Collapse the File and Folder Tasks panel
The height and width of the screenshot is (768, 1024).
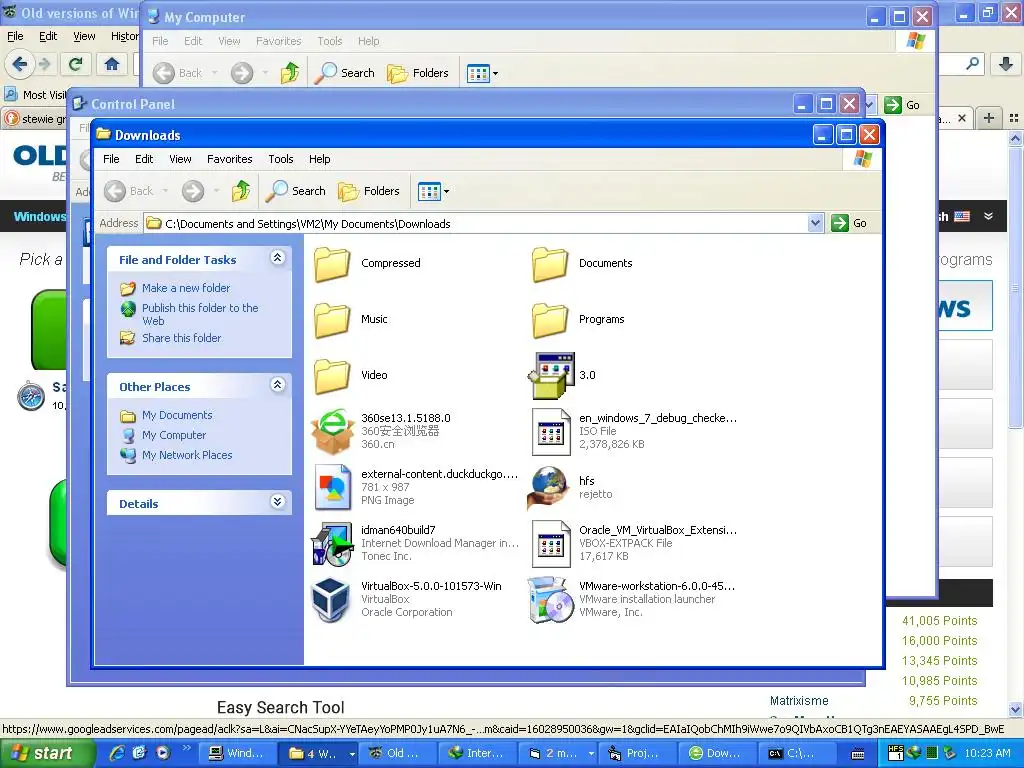278,258
